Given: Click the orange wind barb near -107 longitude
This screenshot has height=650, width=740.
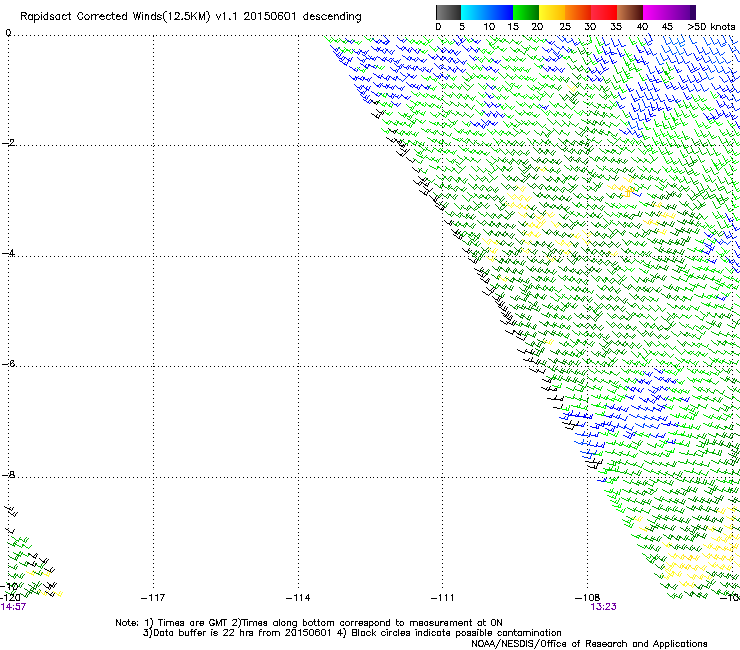Looking at the screenshot, I should [x=628, y=192].
